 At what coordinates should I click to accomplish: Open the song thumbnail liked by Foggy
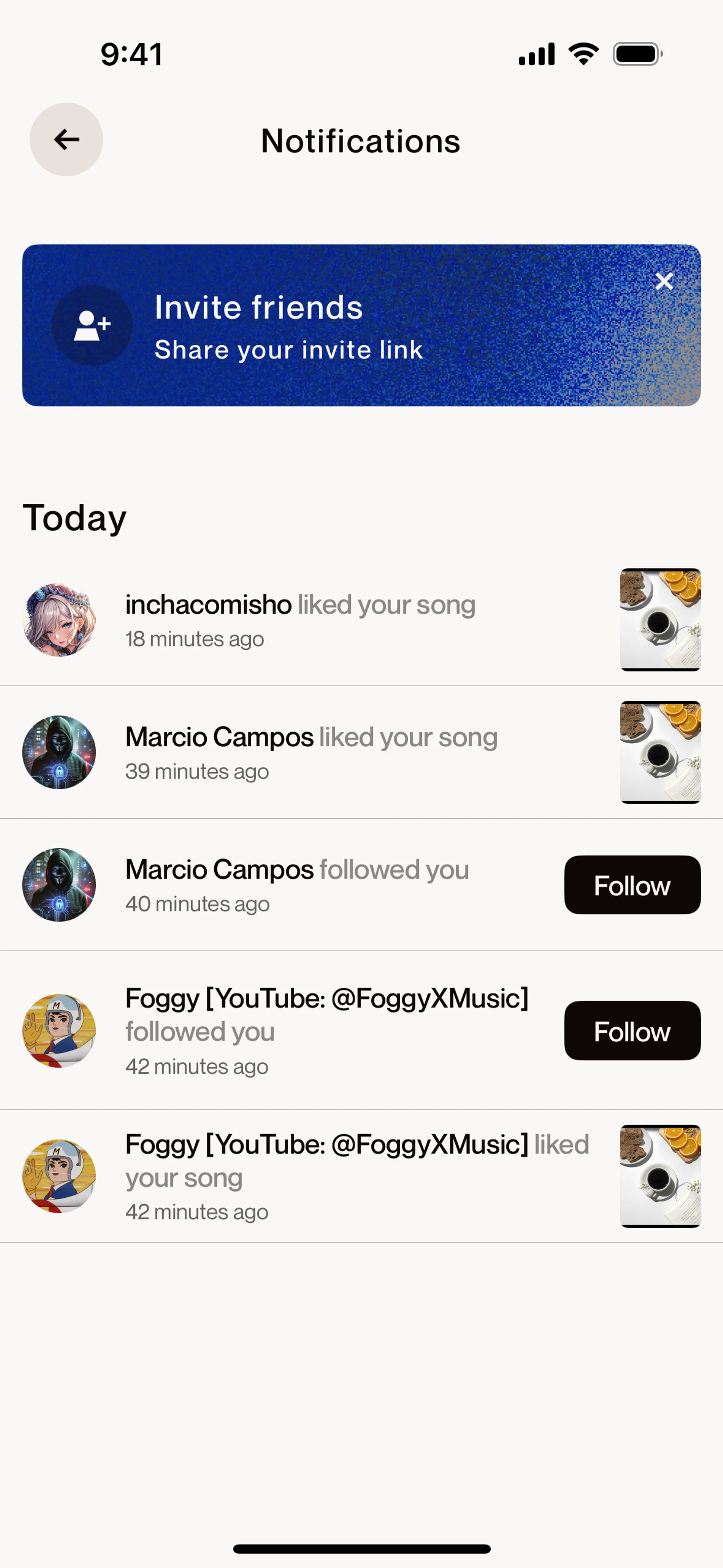pos(660,1176)
